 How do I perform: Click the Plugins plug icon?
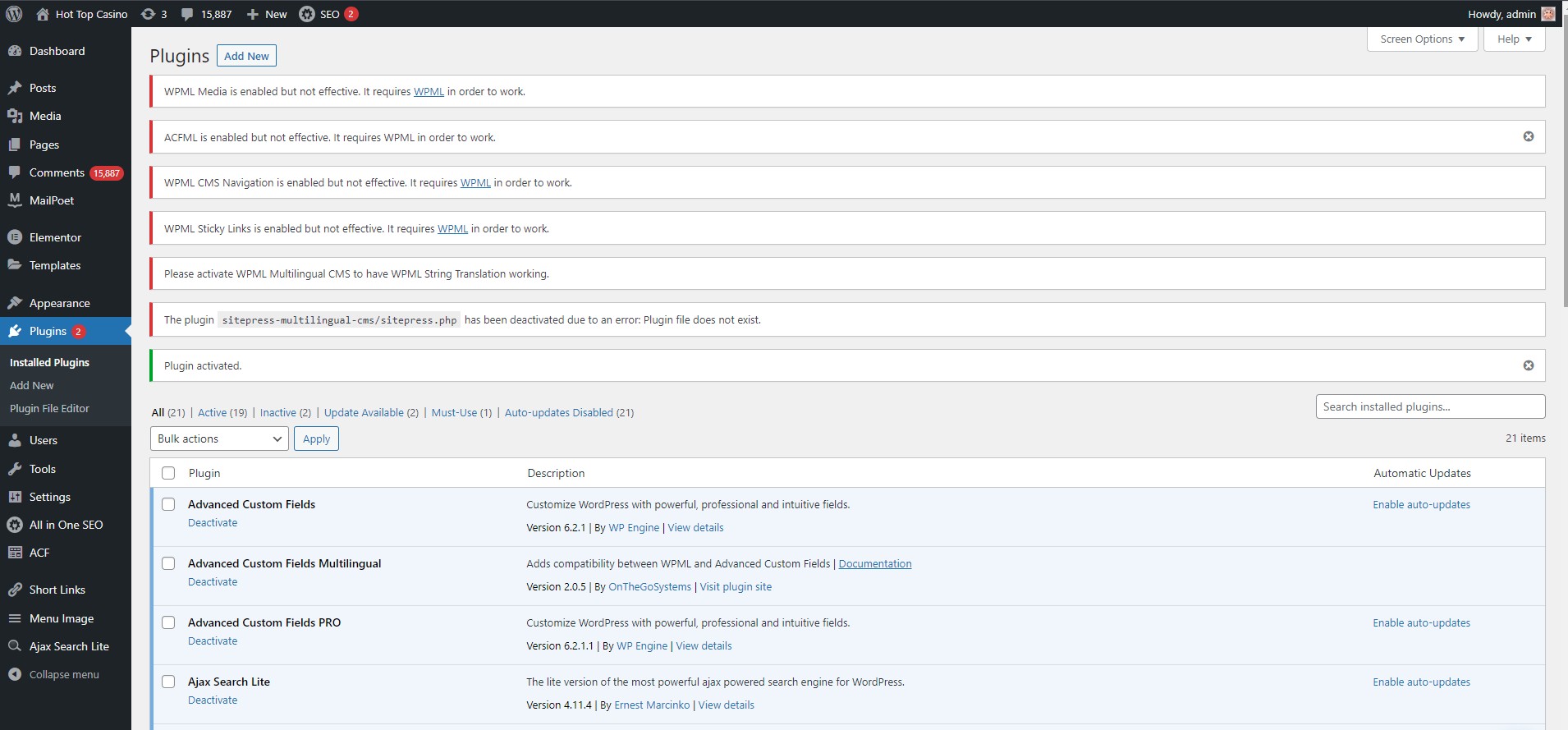click(15, 331)
